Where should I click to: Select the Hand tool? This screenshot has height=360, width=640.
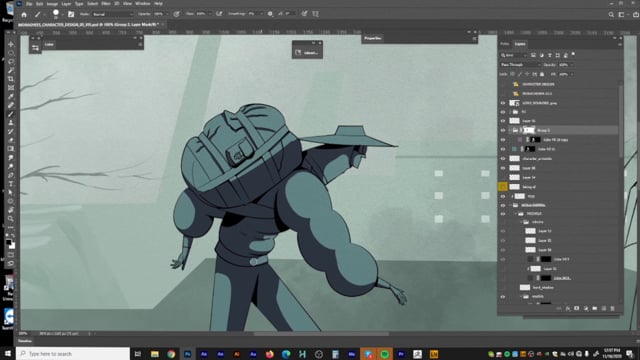[x=11, y=210]
